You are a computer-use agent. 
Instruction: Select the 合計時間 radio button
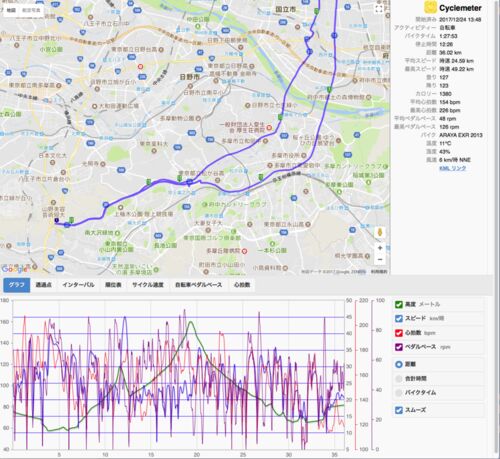pos(399,379)
